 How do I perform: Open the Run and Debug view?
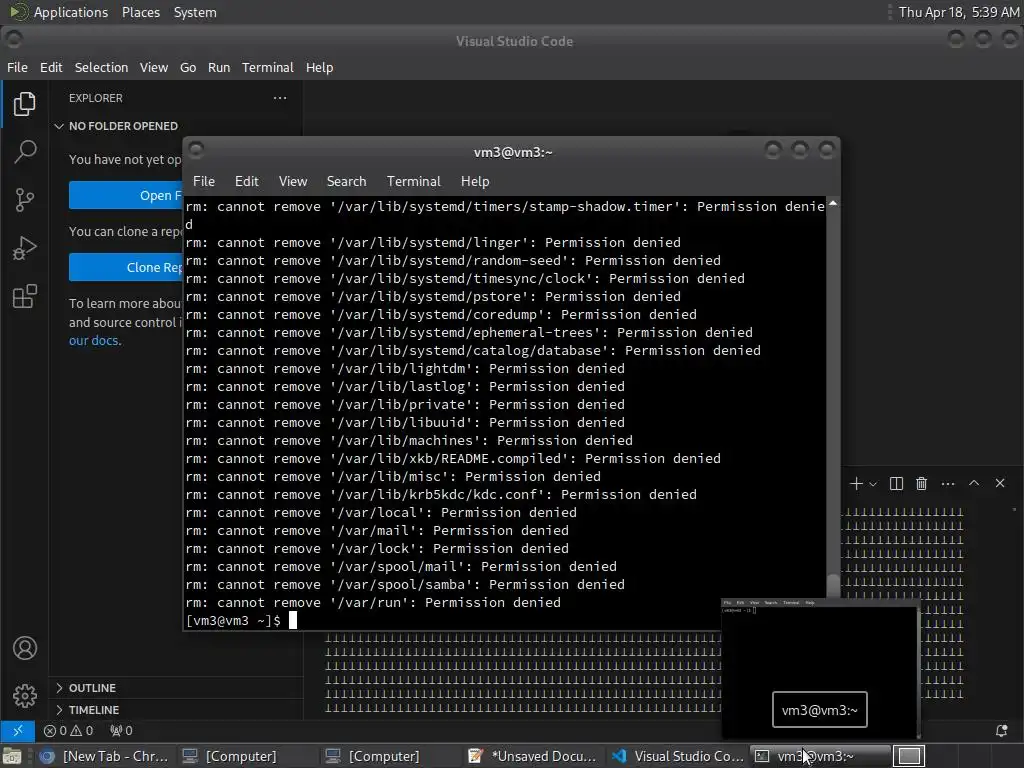point(24,248)
